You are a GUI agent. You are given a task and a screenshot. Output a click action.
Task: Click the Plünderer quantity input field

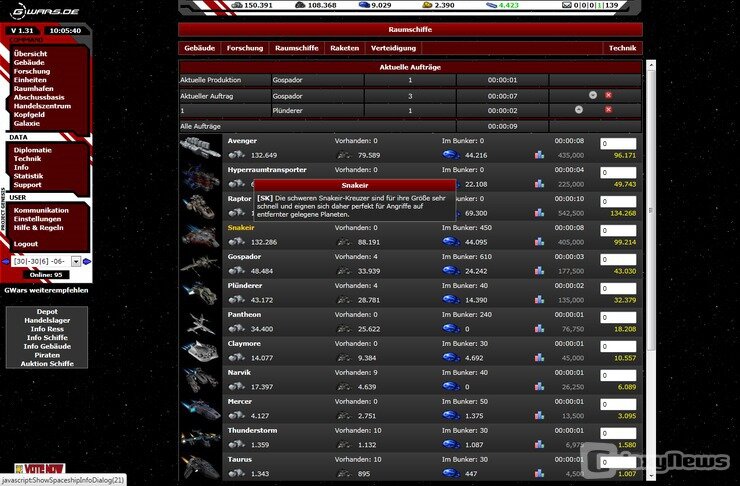[x=618, y=289]
